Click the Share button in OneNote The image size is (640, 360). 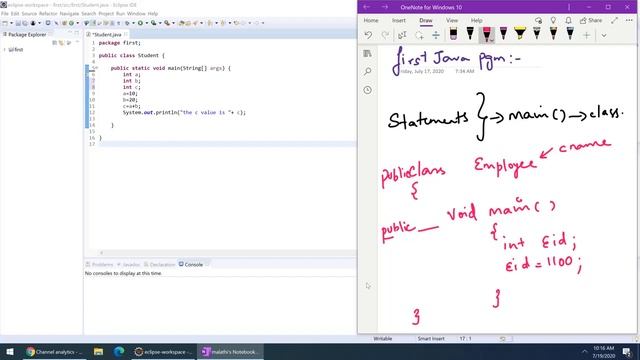[x=591, y=20]
